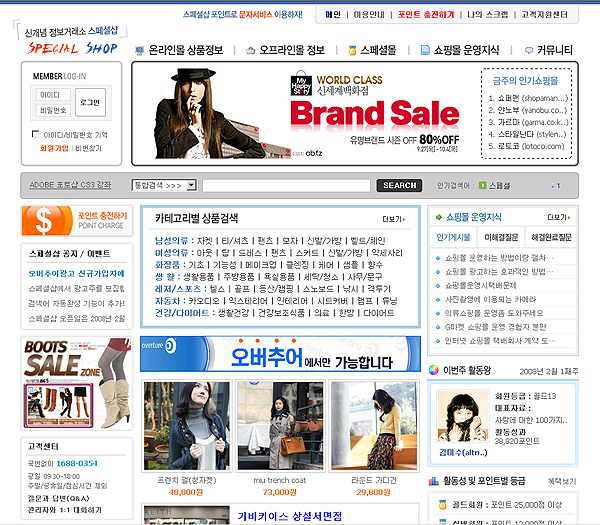Open the ADOBE 포토샵 CS3 강좌 link
600x525 pixels.
pos(70,185)
